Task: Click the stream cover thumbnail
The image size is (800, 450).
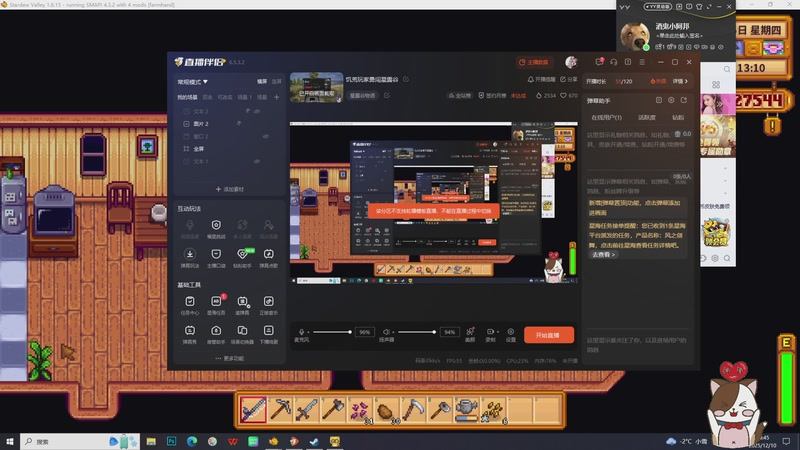Action: 316,87
